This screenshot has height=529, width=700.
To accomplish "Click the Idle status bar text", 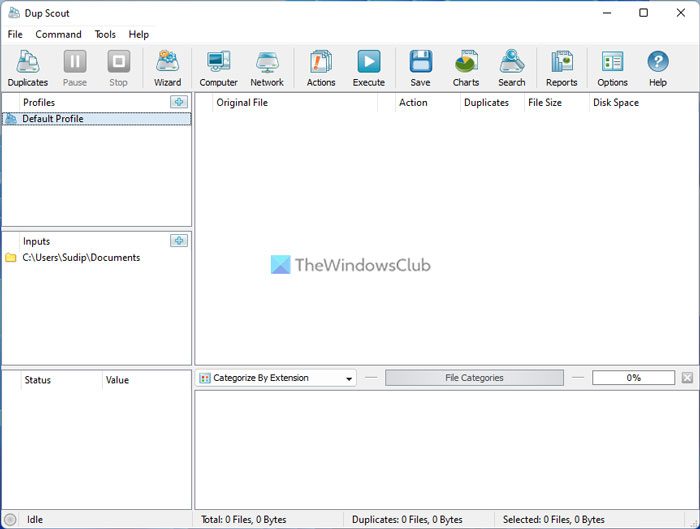I will pos(35,520).
